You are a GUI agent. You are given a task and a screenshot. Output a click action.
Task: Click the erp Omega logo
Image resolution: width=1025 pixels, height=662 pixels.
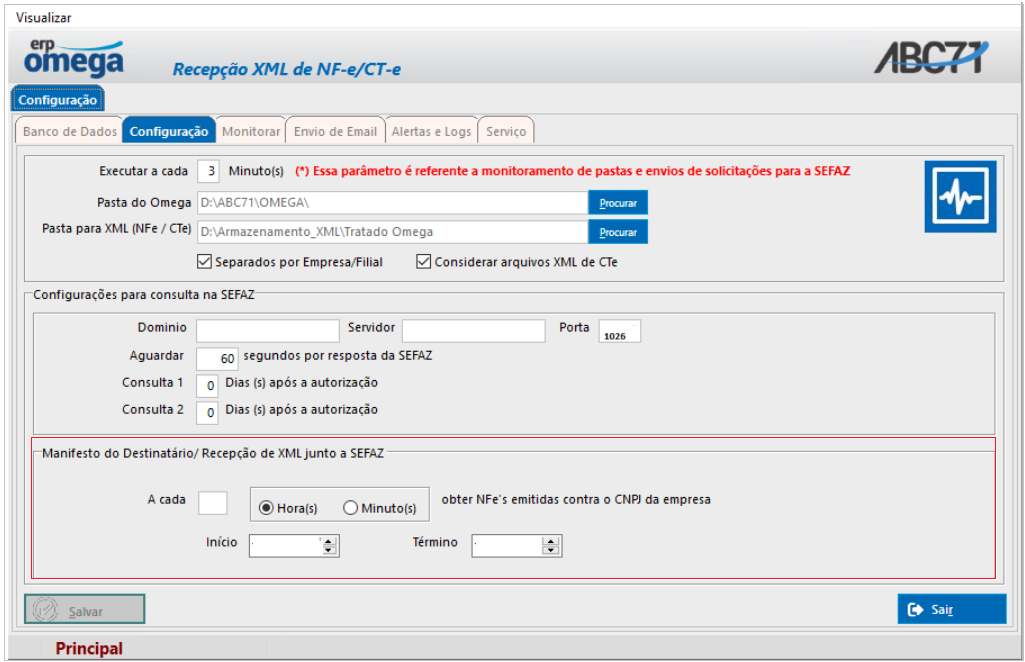coord(72,59)
